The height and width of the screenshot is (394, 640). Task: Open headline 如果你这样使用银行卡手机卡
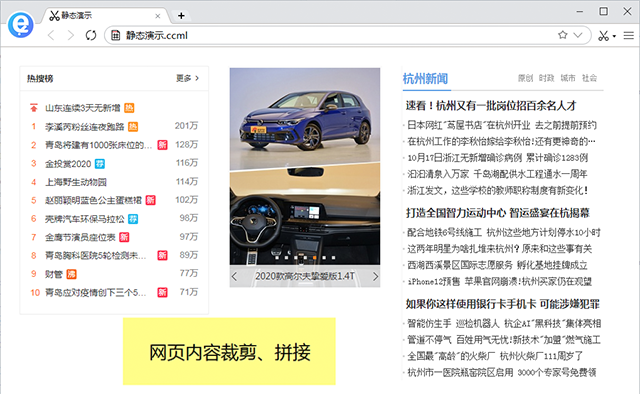[x=502, y=304]
